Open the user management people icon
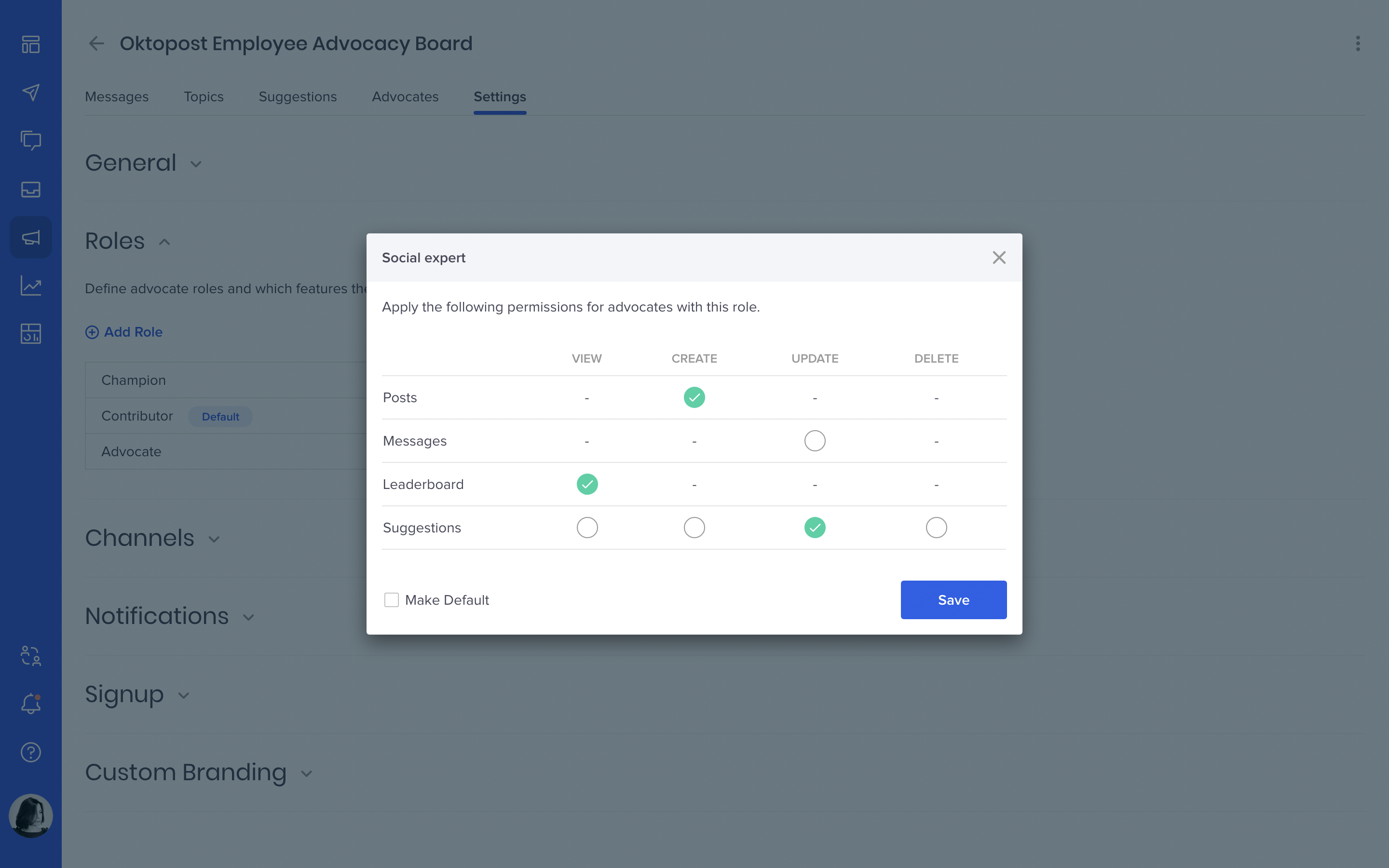Viewport: 1389px width, 868px height. point(30,656)
